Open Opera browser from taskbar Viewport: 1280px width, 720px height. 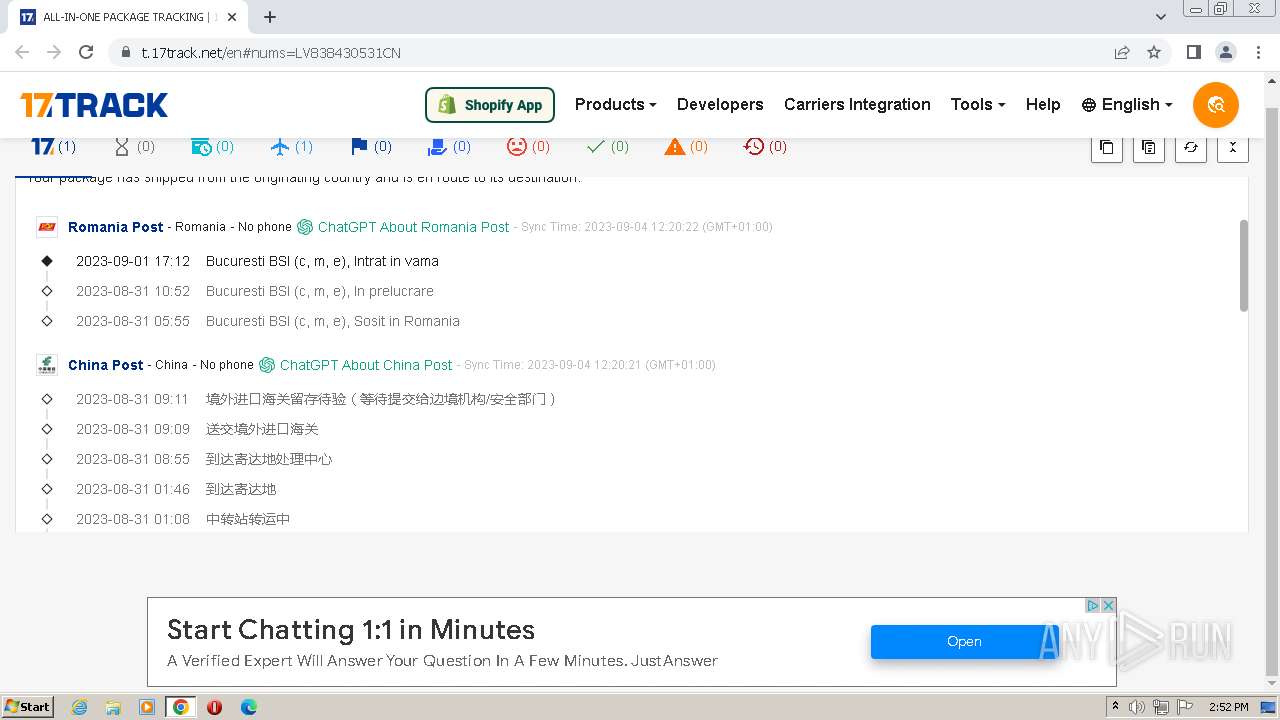tap(214, 707)
